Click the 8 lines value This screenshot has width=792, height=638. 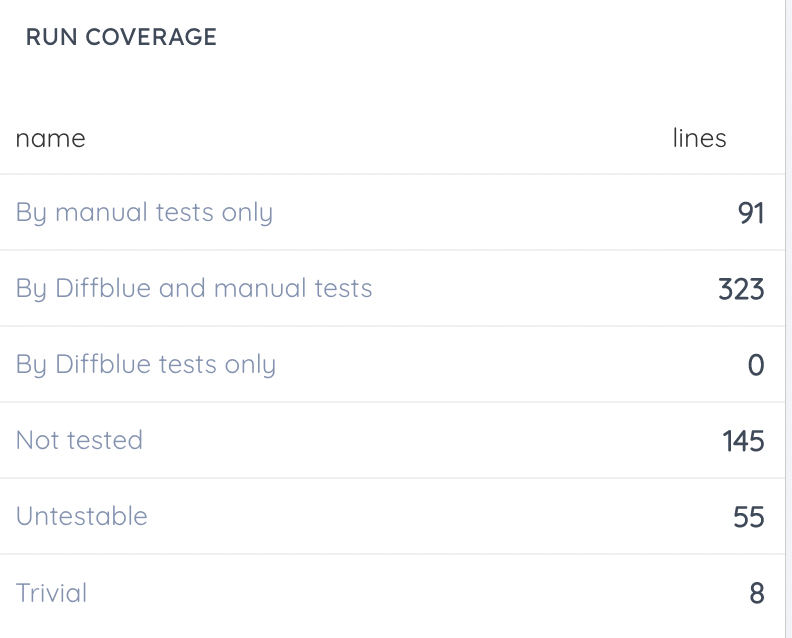pyautogui.click(x=757, y=593)
